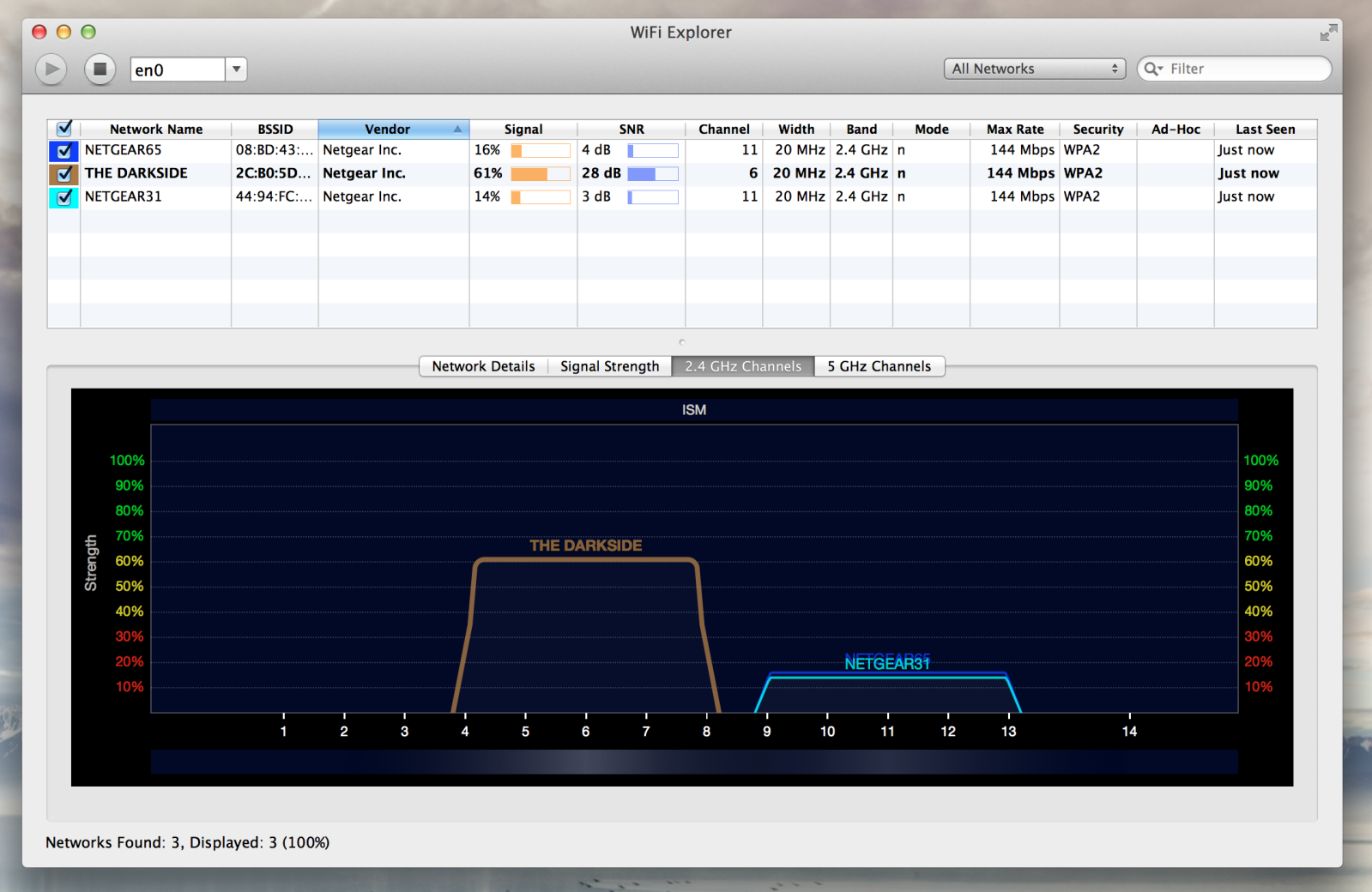Click the Vendor column sort arrow

(x=457, y=130)
